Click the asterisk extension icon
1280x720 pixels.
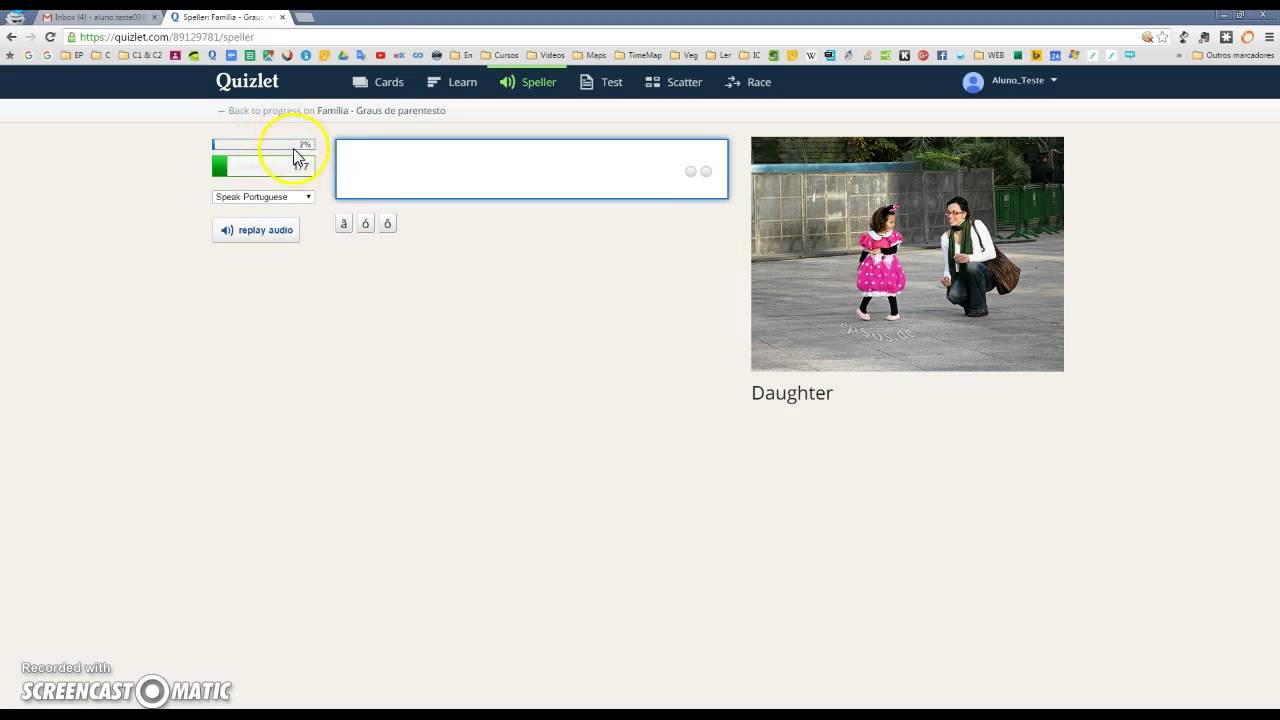click(1226, 37)
